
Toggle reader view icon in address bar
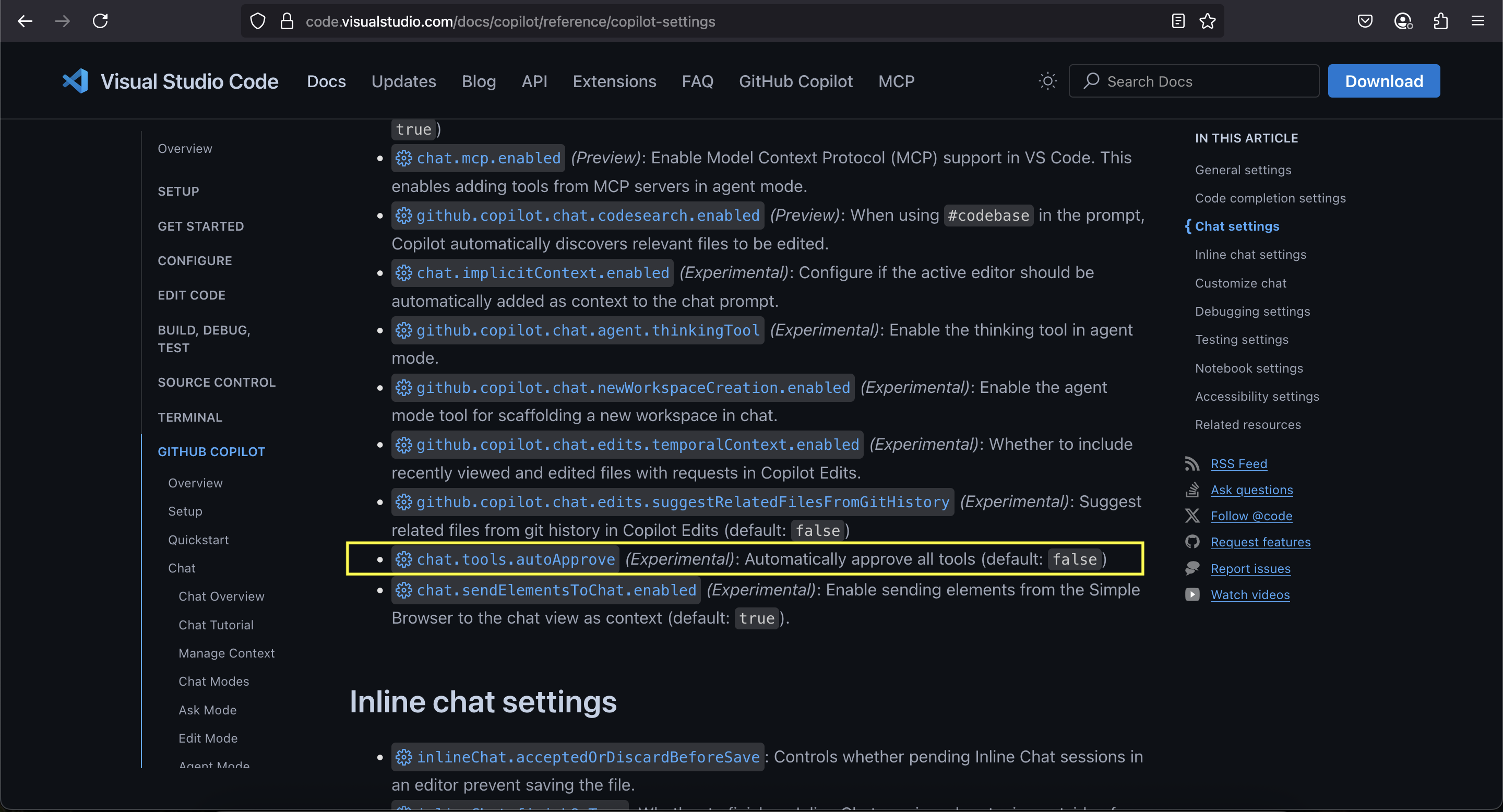click(x=1178, y=21)
